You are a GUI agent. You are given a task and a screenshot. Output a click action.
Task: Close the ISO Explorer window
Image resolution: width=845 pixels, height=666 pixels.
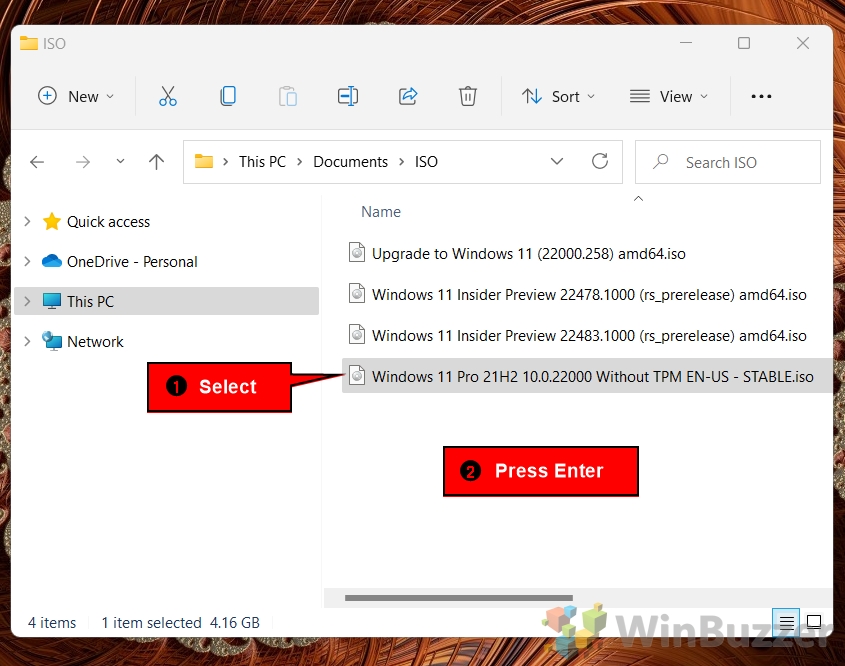802,43
